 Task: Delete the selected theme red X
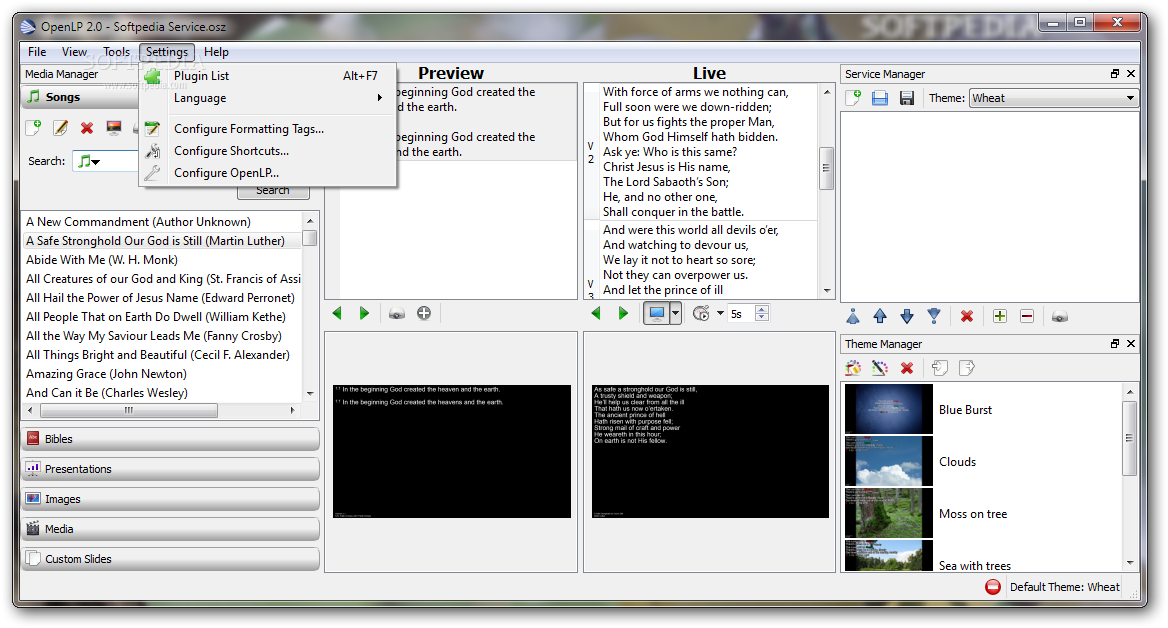(x=907, y=368)
